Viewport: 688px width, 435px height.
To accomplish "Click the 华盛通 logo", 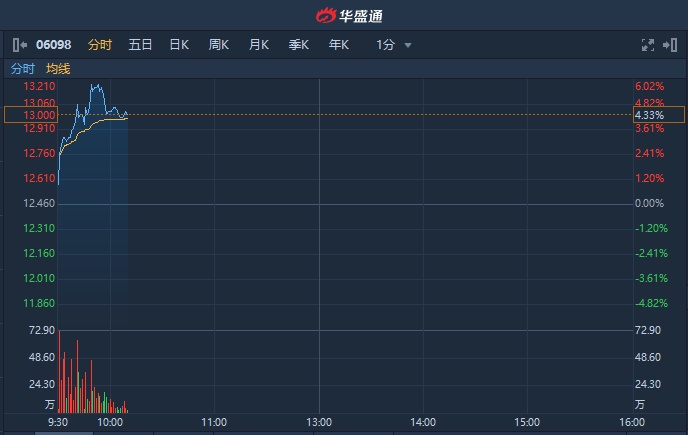I will point(349,16).
